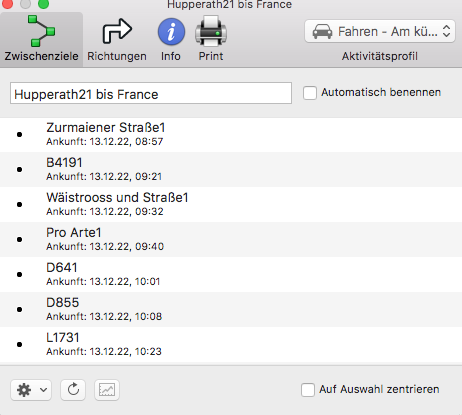This screenshot has height=415, width=462.
Task: Open the Zwischenziele waypoints tab
Action: tap(41, 39)
